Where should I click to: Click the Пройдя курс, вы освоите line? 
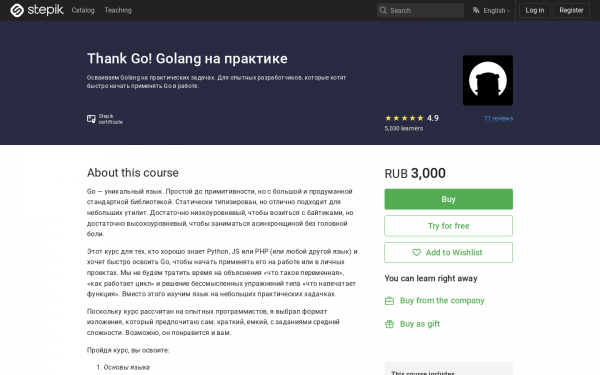(x=128, y=350)
